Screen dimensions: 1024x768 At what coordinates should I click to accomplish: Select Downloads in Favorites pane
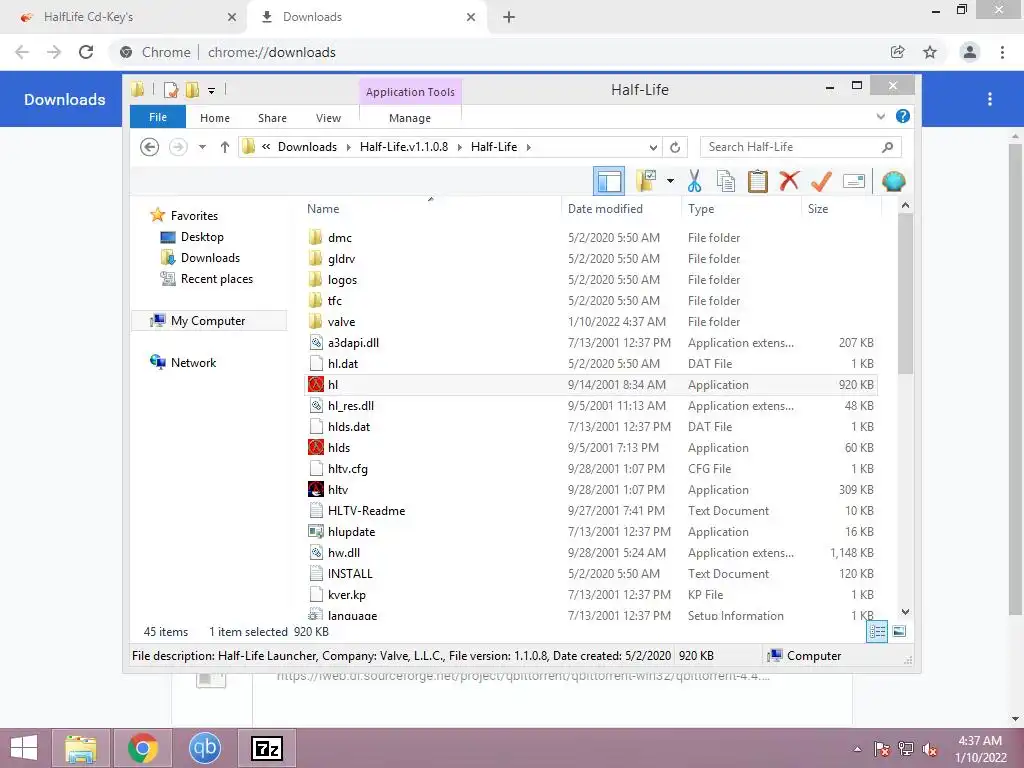210,258
